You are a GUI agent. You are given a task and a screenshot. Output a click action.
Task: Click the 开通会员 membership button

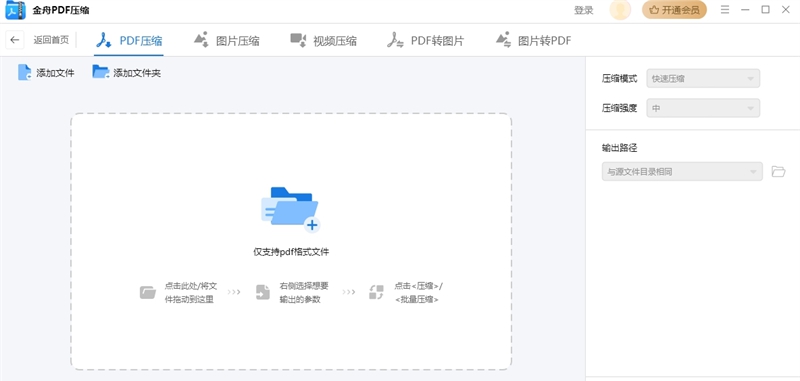coord(674,10)
